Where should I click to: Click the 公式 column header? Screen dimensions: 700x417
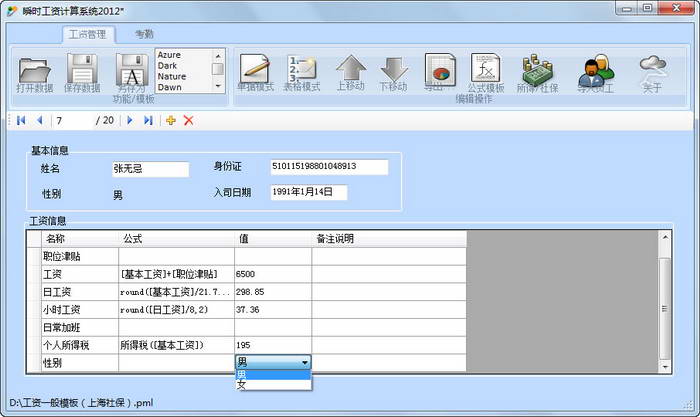pyautogui.click(x=176, y=239)
